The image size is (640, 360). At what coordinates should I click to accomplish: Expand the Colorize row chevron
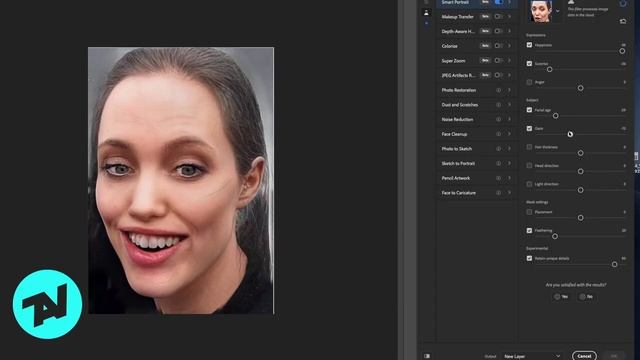click(509, 46)
